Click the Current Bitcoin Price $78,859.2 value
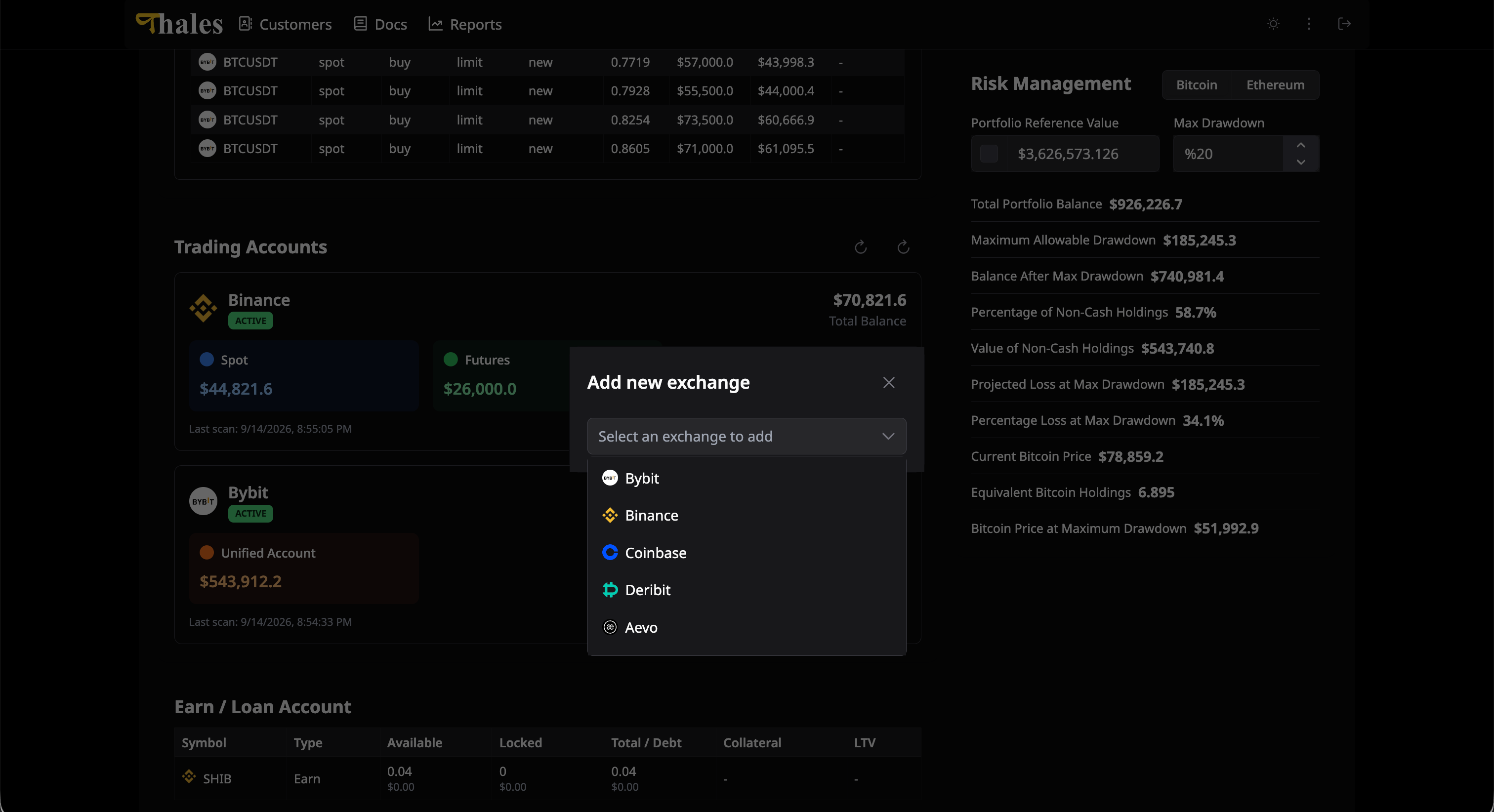1494x812 pixels. tap(1130, 456)
